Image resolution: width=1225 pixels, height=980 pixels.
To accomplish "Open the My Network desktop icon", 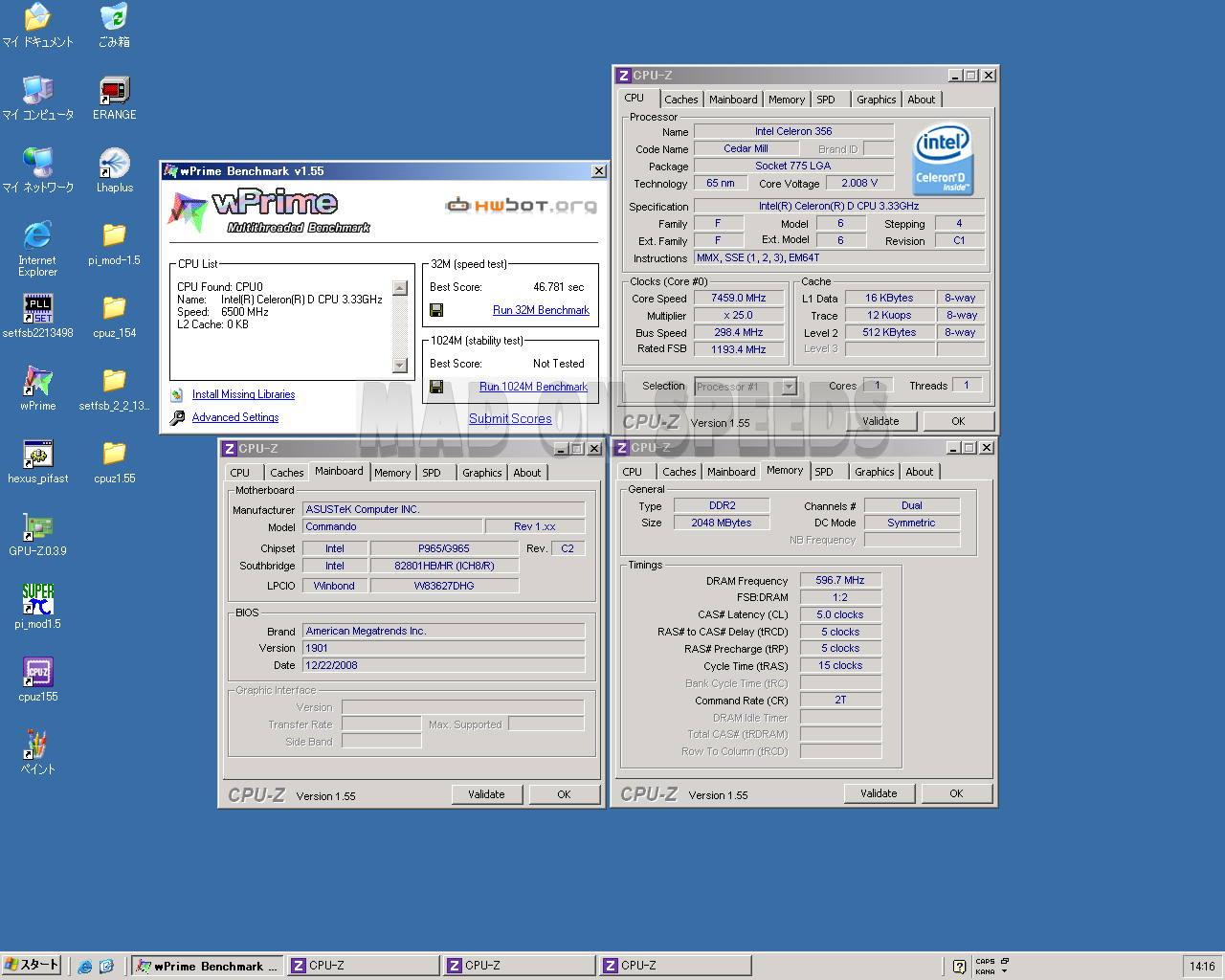I will click(37, 171).
